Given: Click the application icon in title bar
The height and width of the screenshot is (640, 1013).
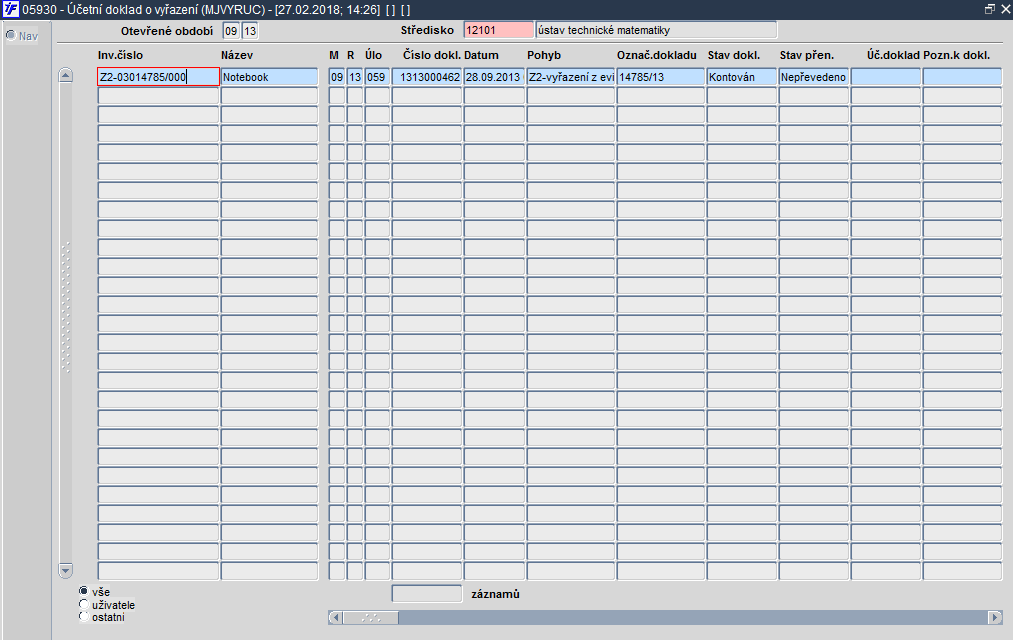Looking at the screenshot, I should [10, 9].
